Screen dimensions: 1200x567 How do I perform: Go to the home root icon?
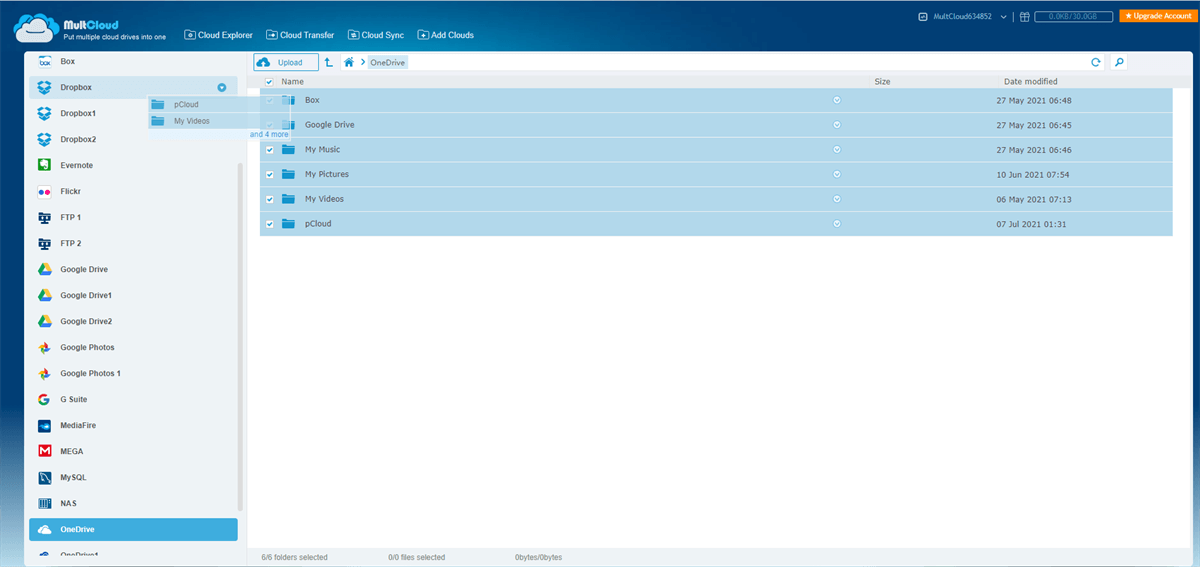(x=349, y=62)
